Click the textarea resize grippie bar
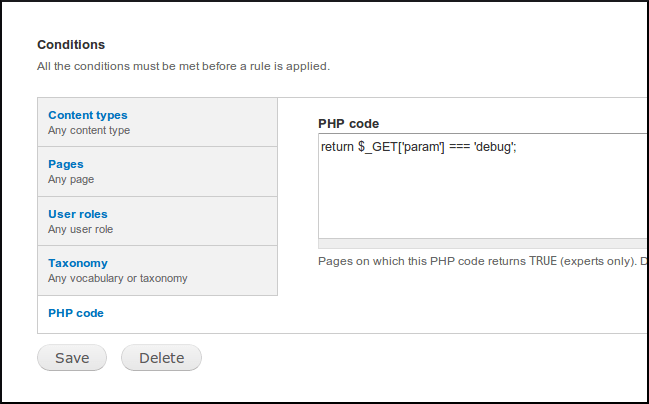 tap(483, 243)
